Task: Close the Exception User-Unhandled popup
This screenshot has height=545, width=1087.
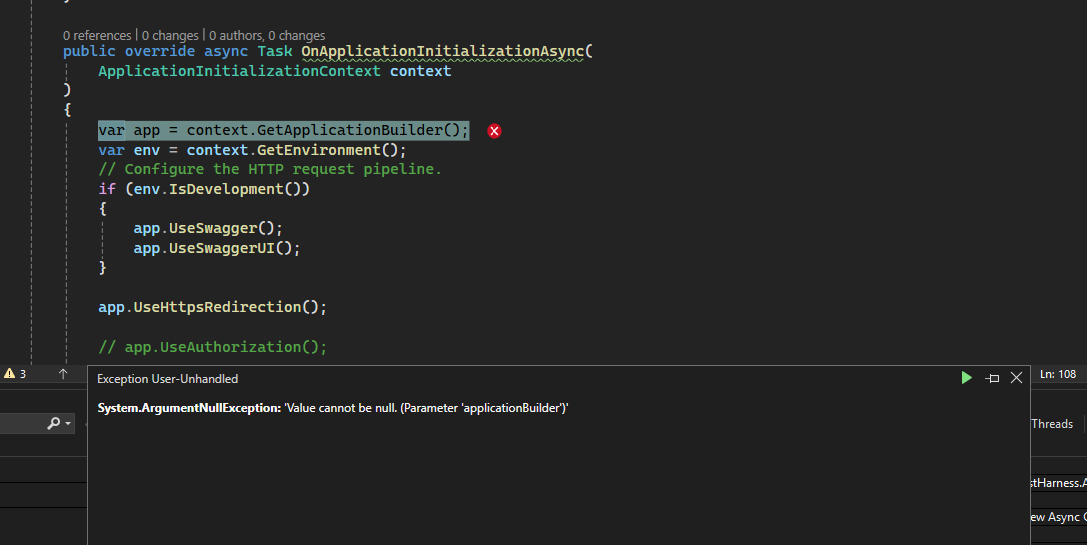Action: click(1016, 378)
